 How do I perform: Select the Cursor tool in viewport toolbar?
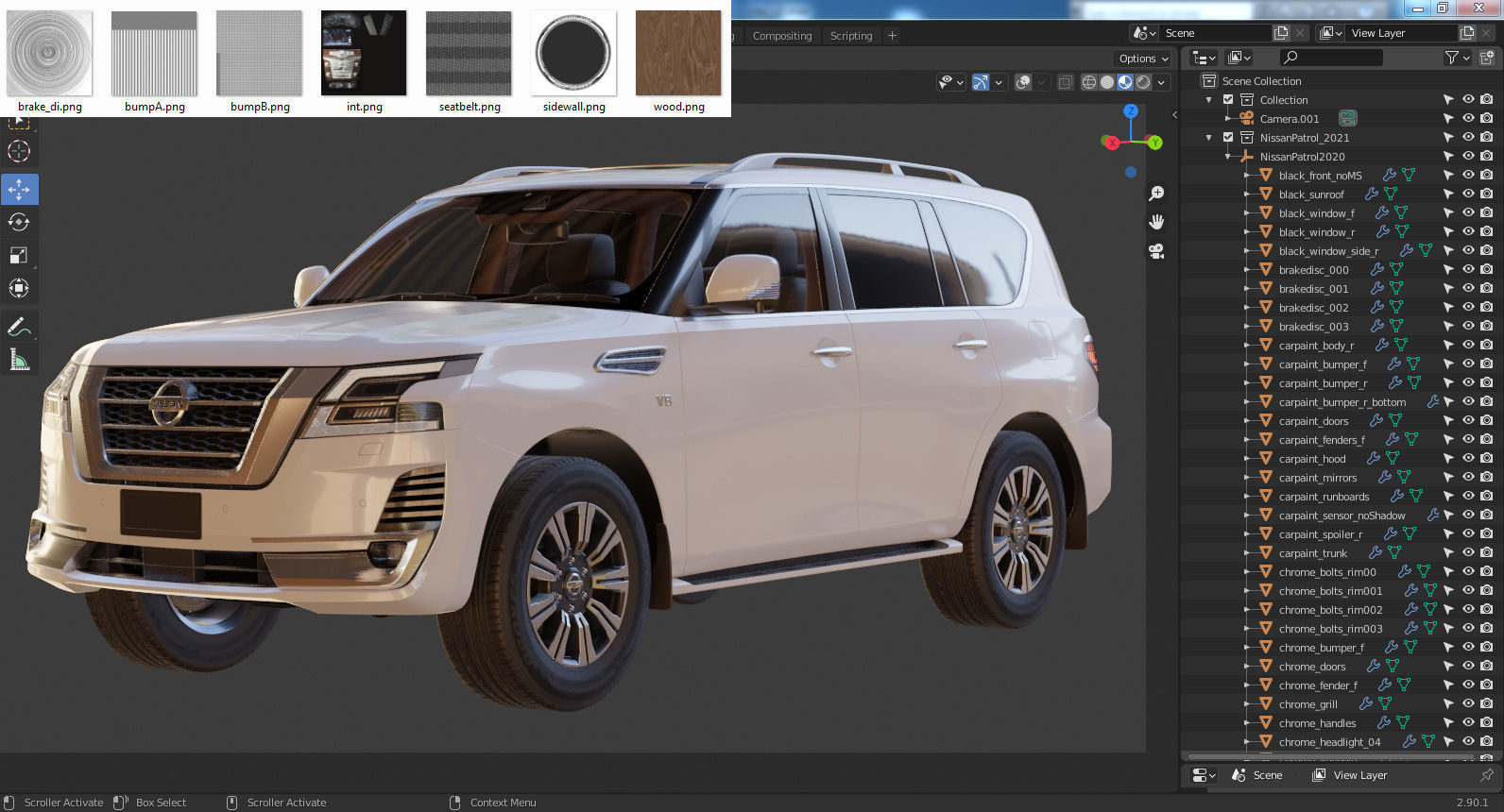click(19, 151)
